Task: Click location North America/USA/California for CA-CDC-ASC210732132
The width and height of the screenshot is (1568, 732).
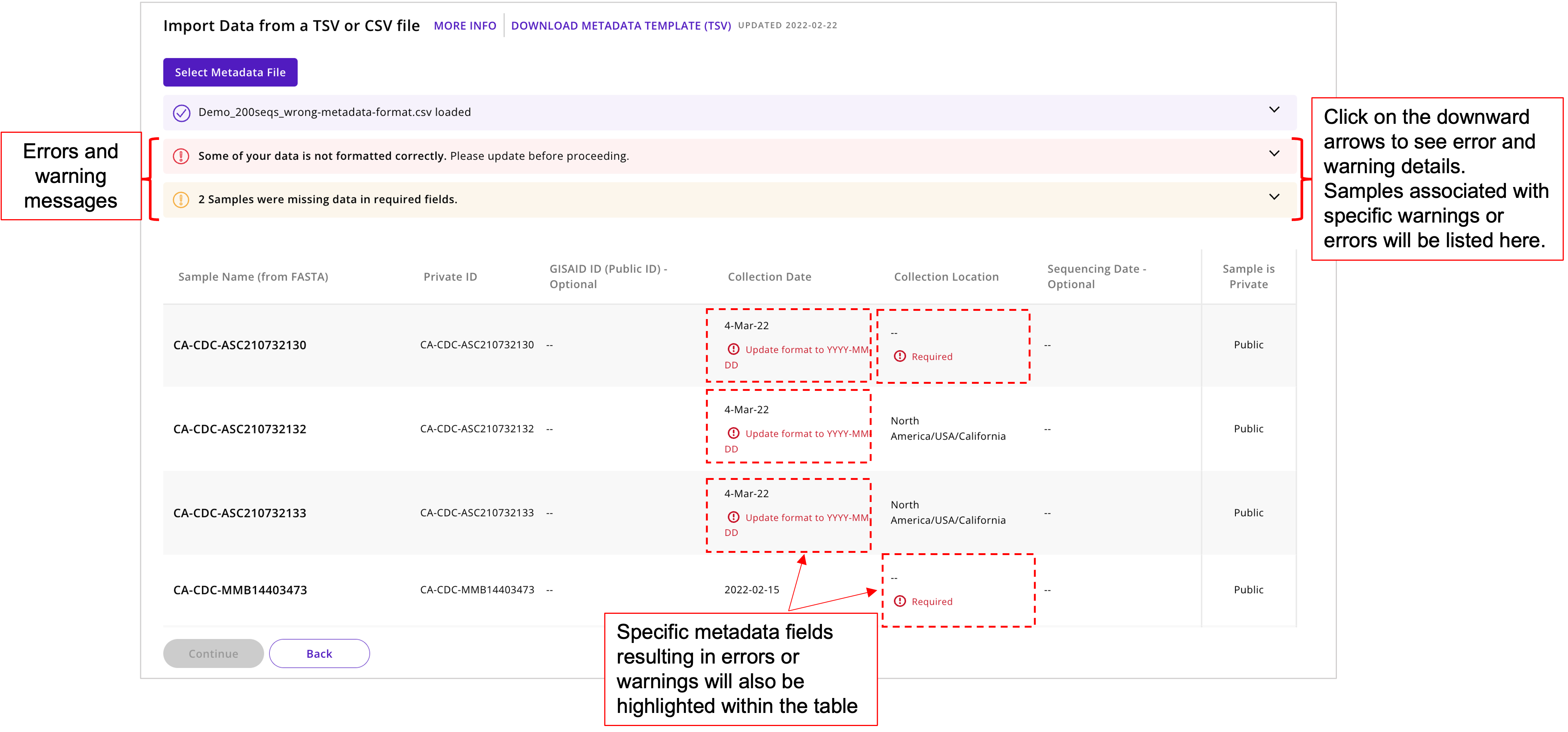Action: [x=948, y=429]
